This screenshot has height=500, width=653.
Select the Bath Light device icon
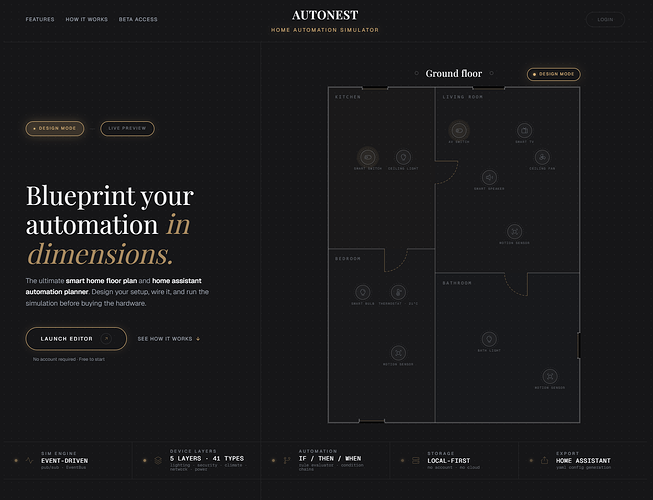coord(489,339)
